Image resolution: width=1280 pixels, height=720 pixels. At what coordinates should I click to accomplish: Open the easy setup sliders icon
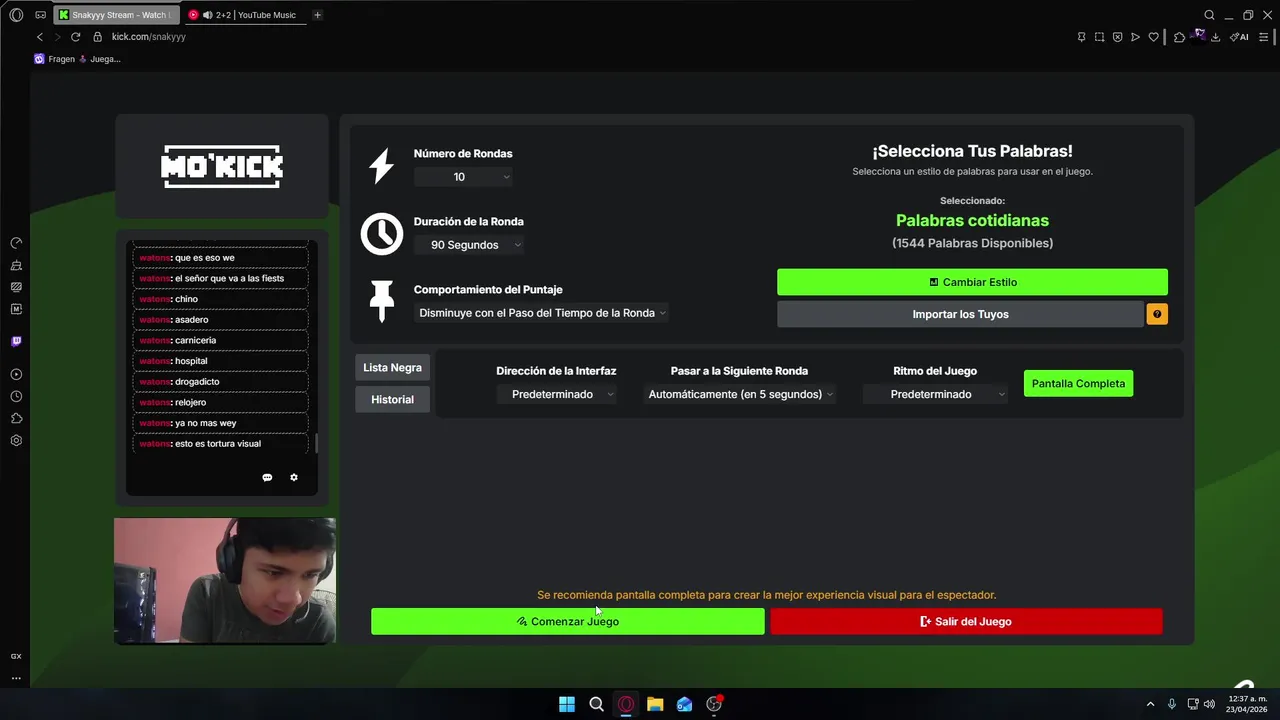[x=1263, y=37]
